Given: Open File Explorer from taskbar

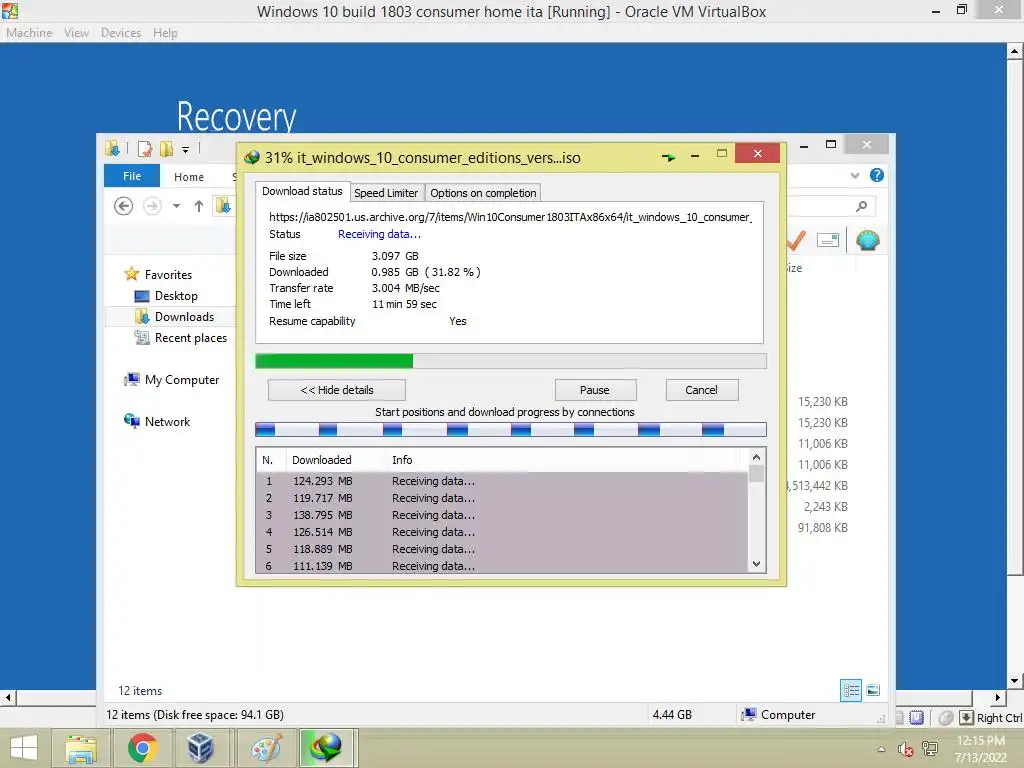Looking at the screenshot, I should tap(80, 748).
